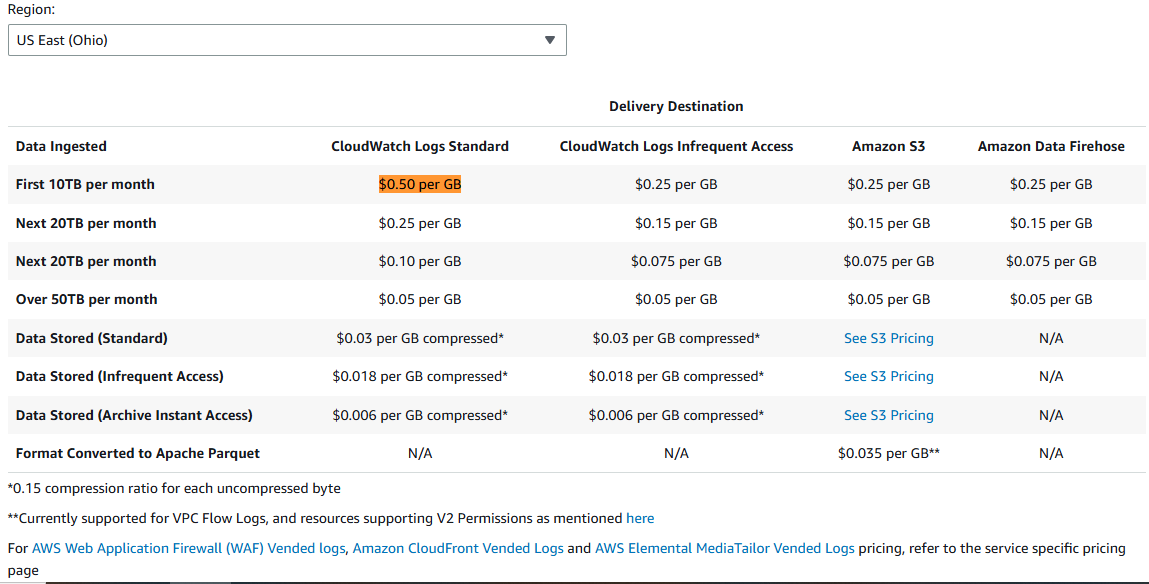This screenshot has width=1149, height=584.
Task: Select the Format Converted to Apache Parquet label
Action: coord(138,453)
